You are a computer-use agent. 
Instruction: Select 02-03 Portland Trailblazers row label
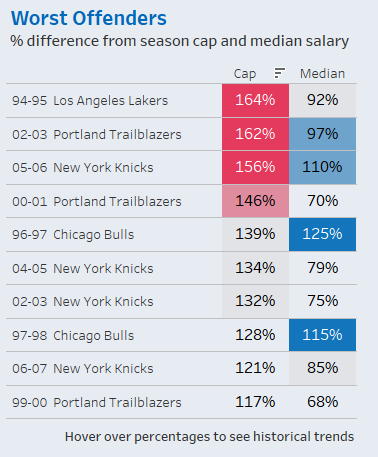coord(97,134)
